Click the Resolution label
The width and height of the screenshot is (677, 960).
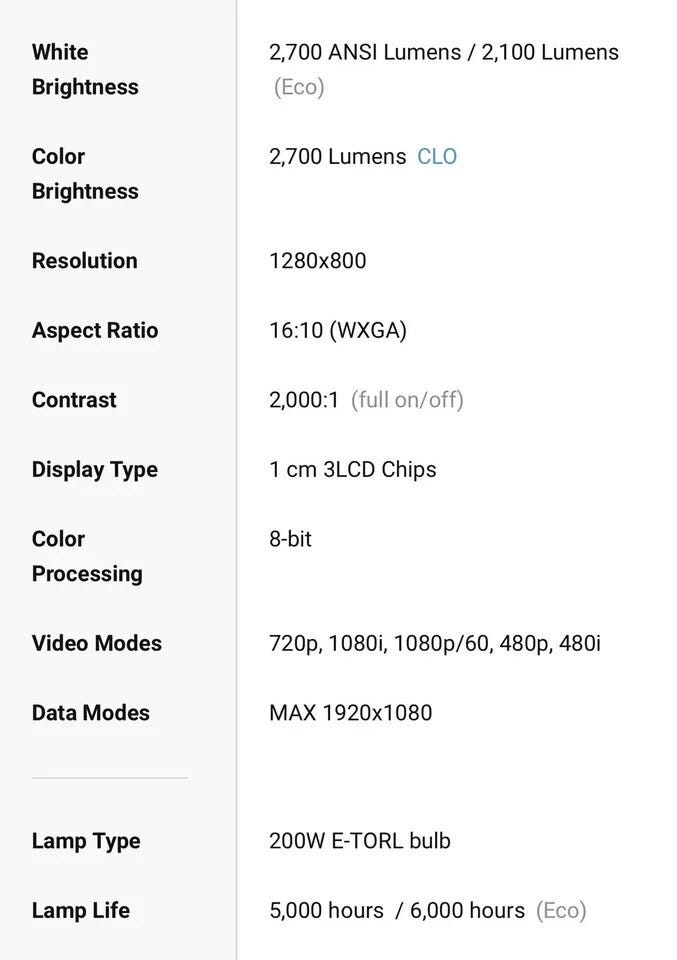[x=84, y=261]
